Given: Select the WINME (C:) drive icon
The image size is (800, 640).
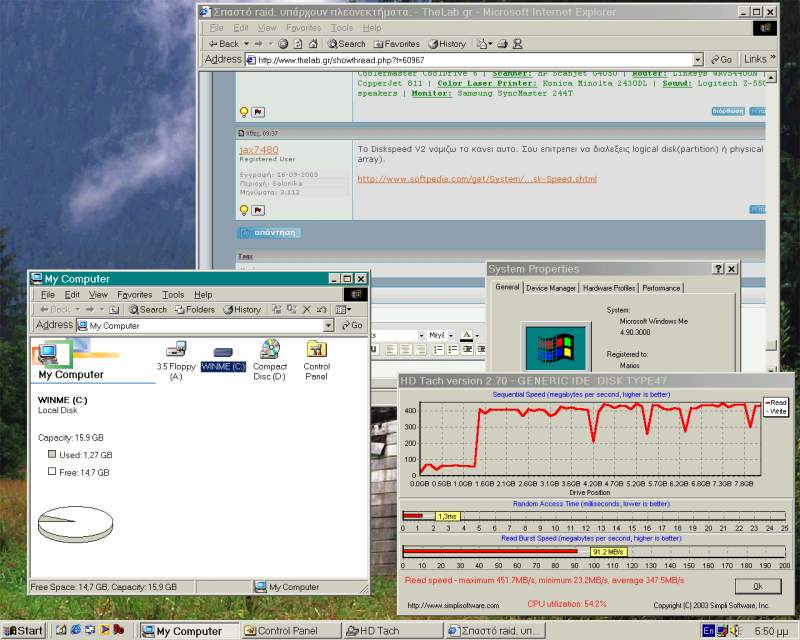Looking at the screenshot, I should coord(223,359).
